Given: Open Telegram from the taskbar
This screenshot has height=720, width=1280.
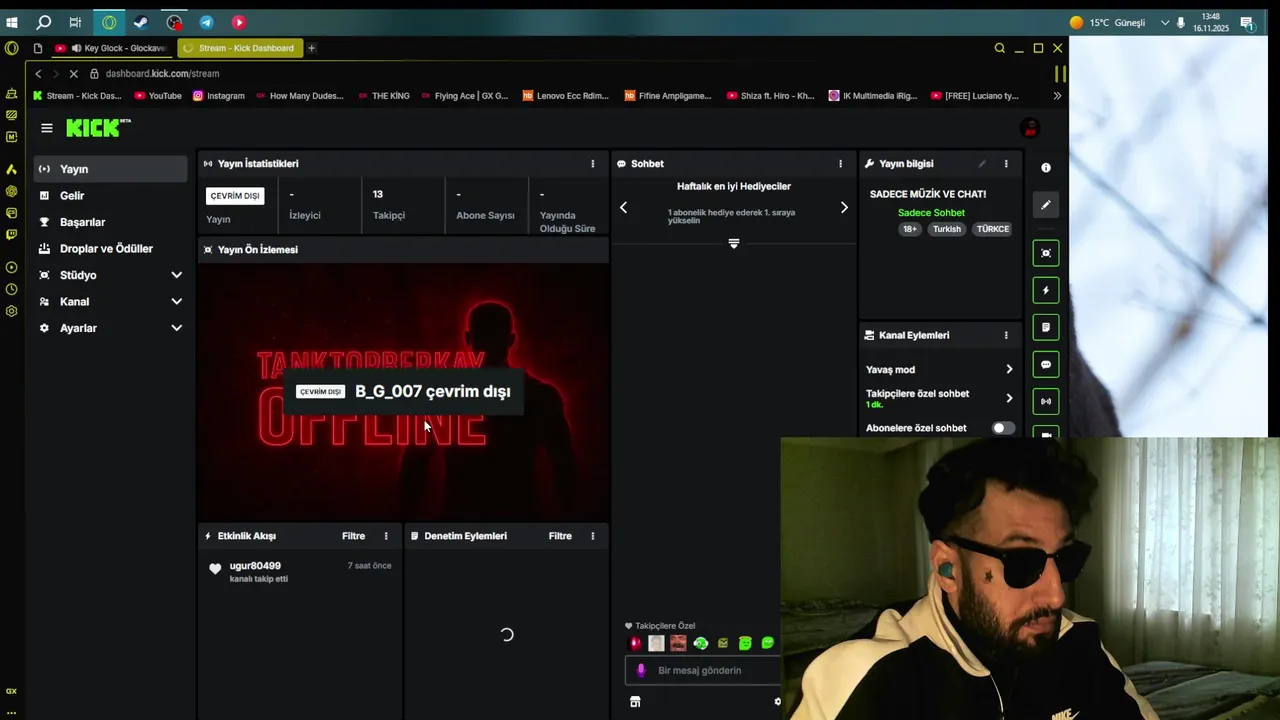Looking at the screenshot, I should (x=206, y=22).
